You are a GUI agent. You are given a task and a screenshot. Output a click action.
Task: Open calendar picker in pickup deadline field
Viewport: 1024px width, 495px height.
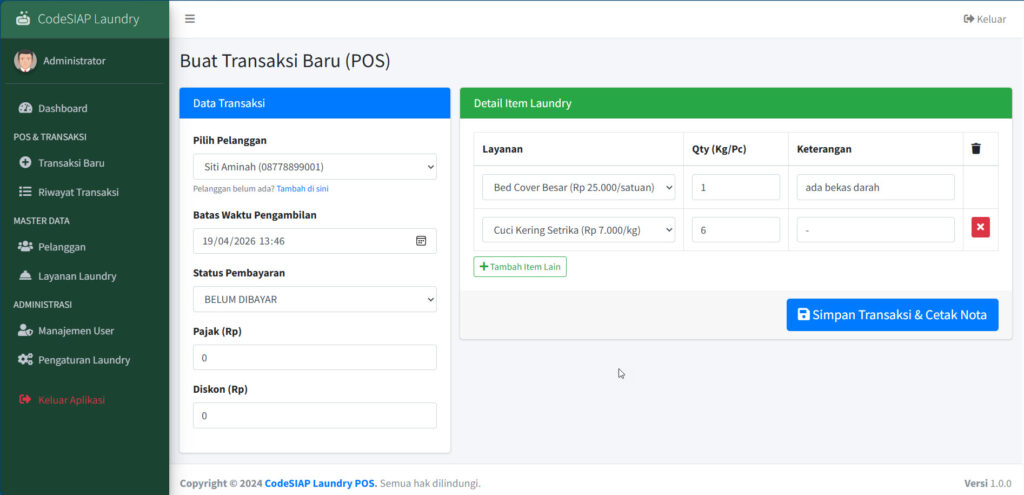[x=421, y=241]
